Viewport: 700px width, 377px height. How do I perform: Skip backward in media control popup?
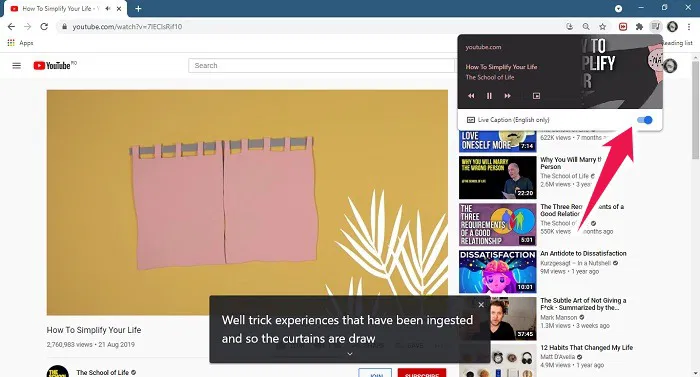coord(471,96)
